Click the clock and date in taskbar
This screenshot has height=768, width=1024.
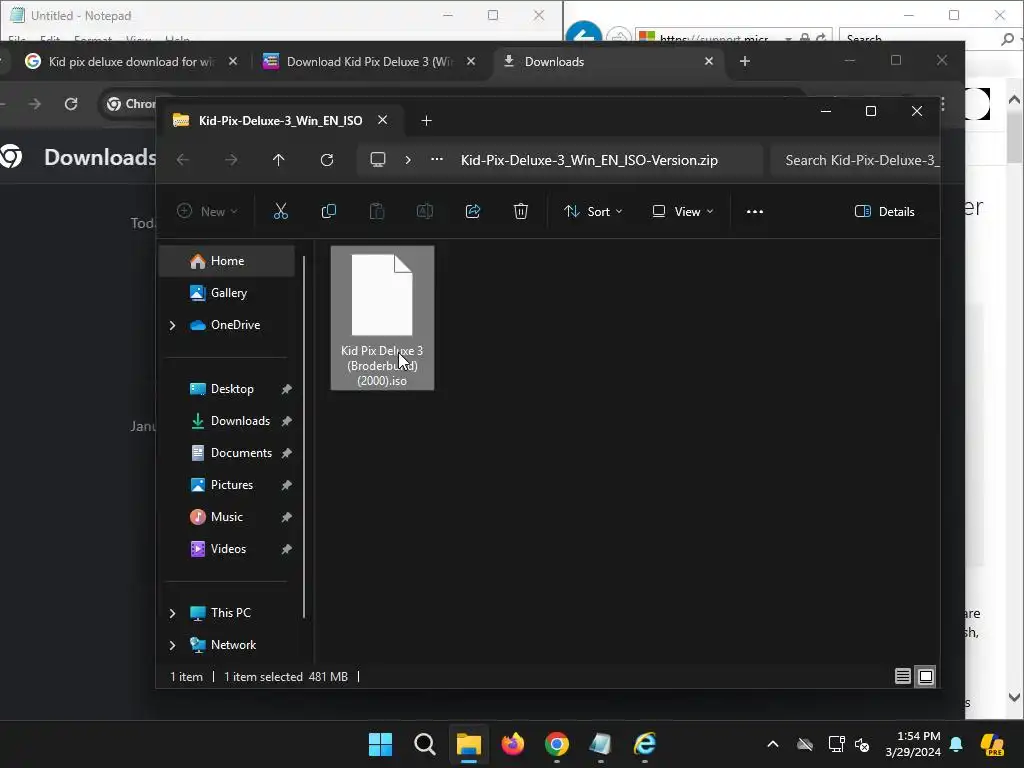tap(913, 744)
